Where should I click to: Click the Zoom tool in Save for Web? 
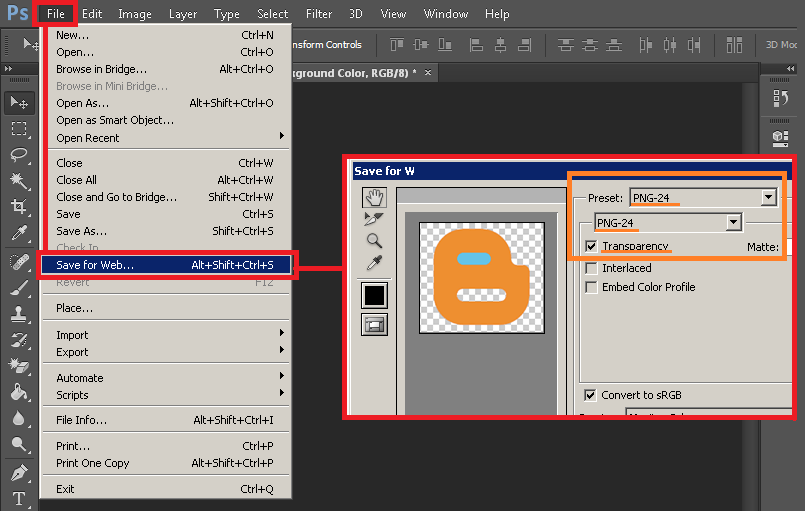(374, 240)
